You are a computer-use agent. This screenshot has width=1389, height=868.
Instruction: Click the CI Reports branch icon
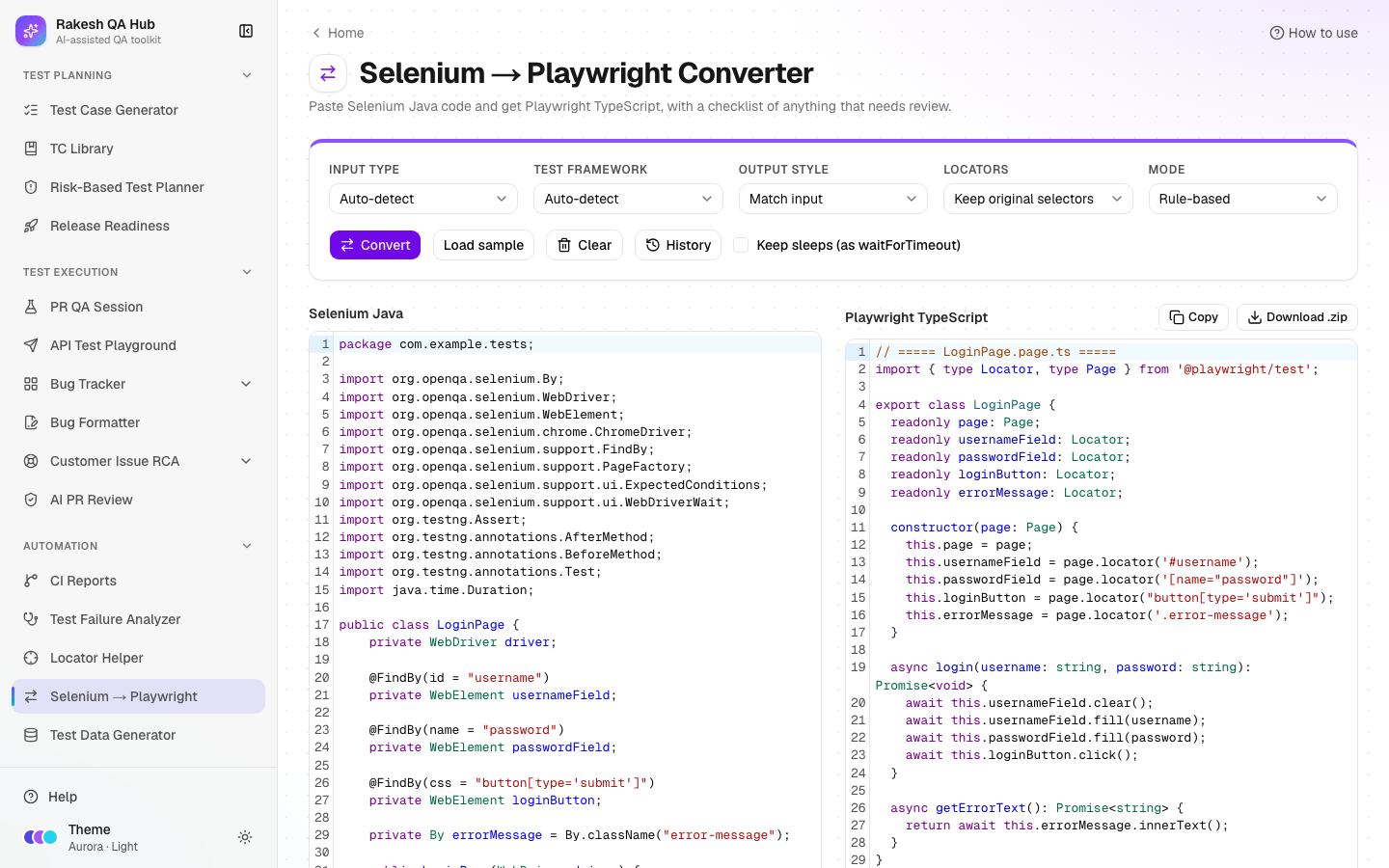pyautogui.click(x=31, y=581)
